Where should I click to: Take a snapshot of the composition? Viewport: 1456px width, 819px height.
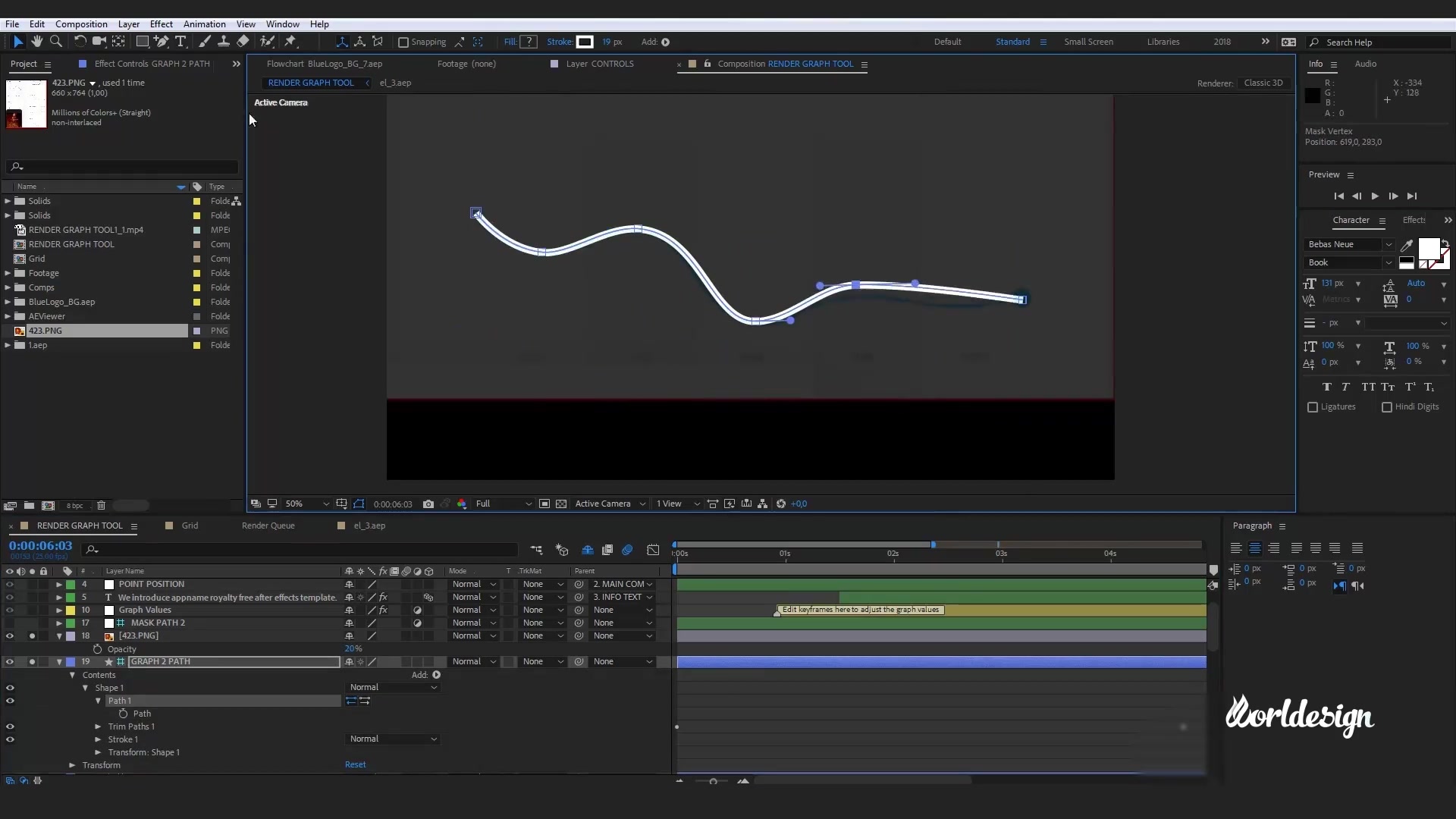pyautogui.click(x=428, y=504)
